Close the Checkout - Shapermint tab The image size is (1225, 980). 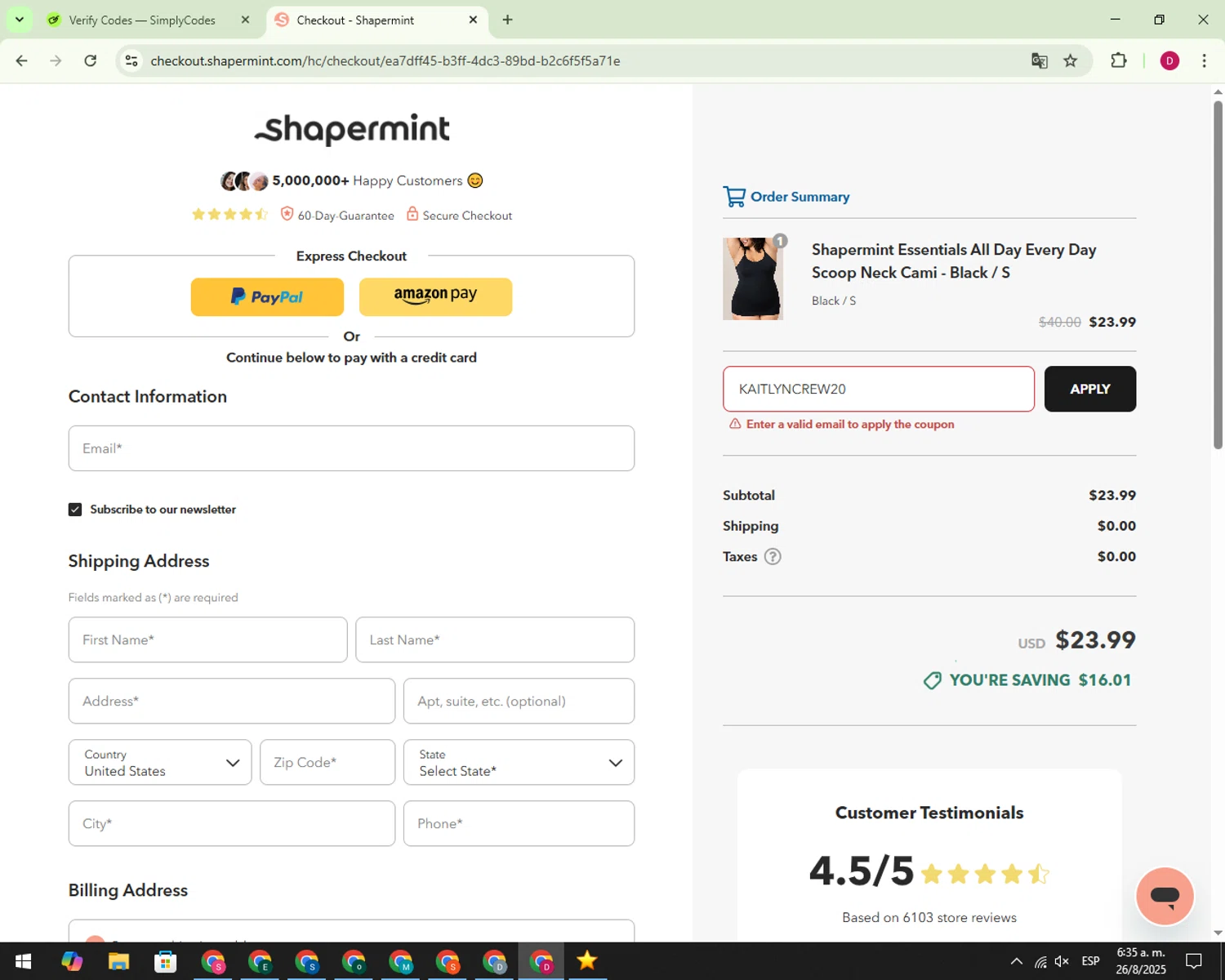point(473,20)
